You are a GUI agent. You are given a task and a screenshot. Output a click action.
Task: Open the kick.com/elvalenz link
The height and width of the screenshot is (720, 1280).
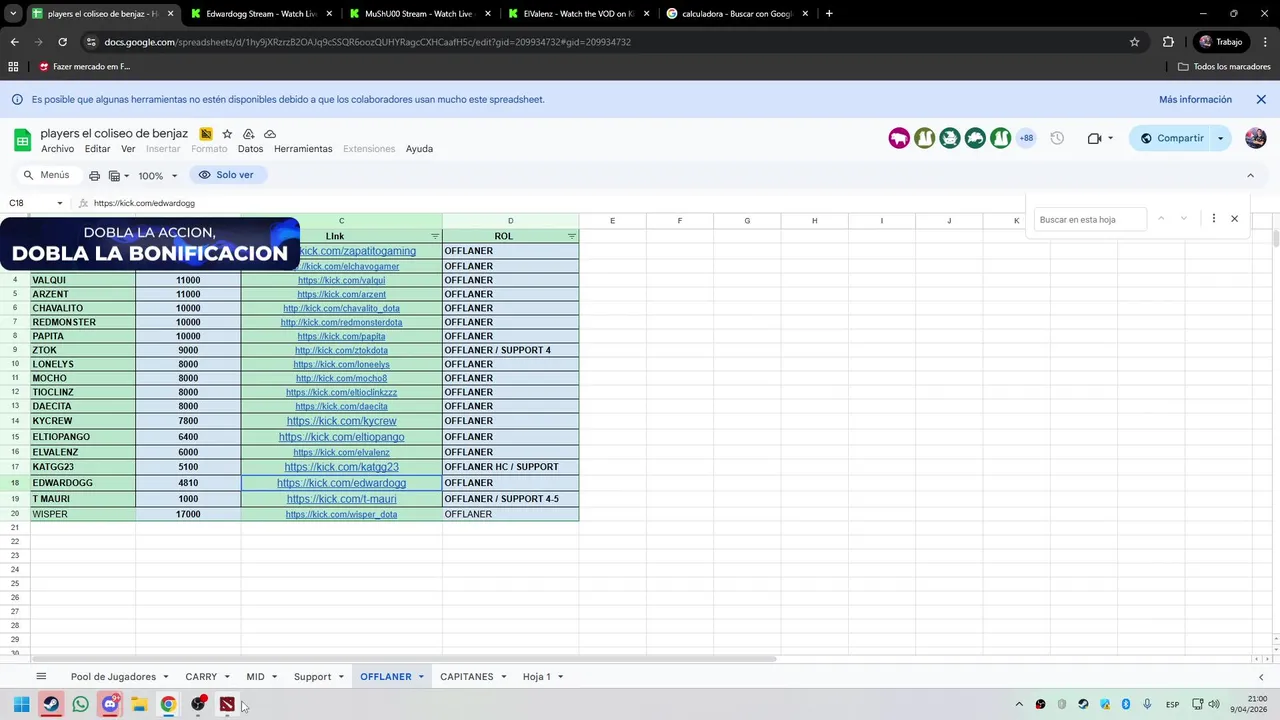341,452
